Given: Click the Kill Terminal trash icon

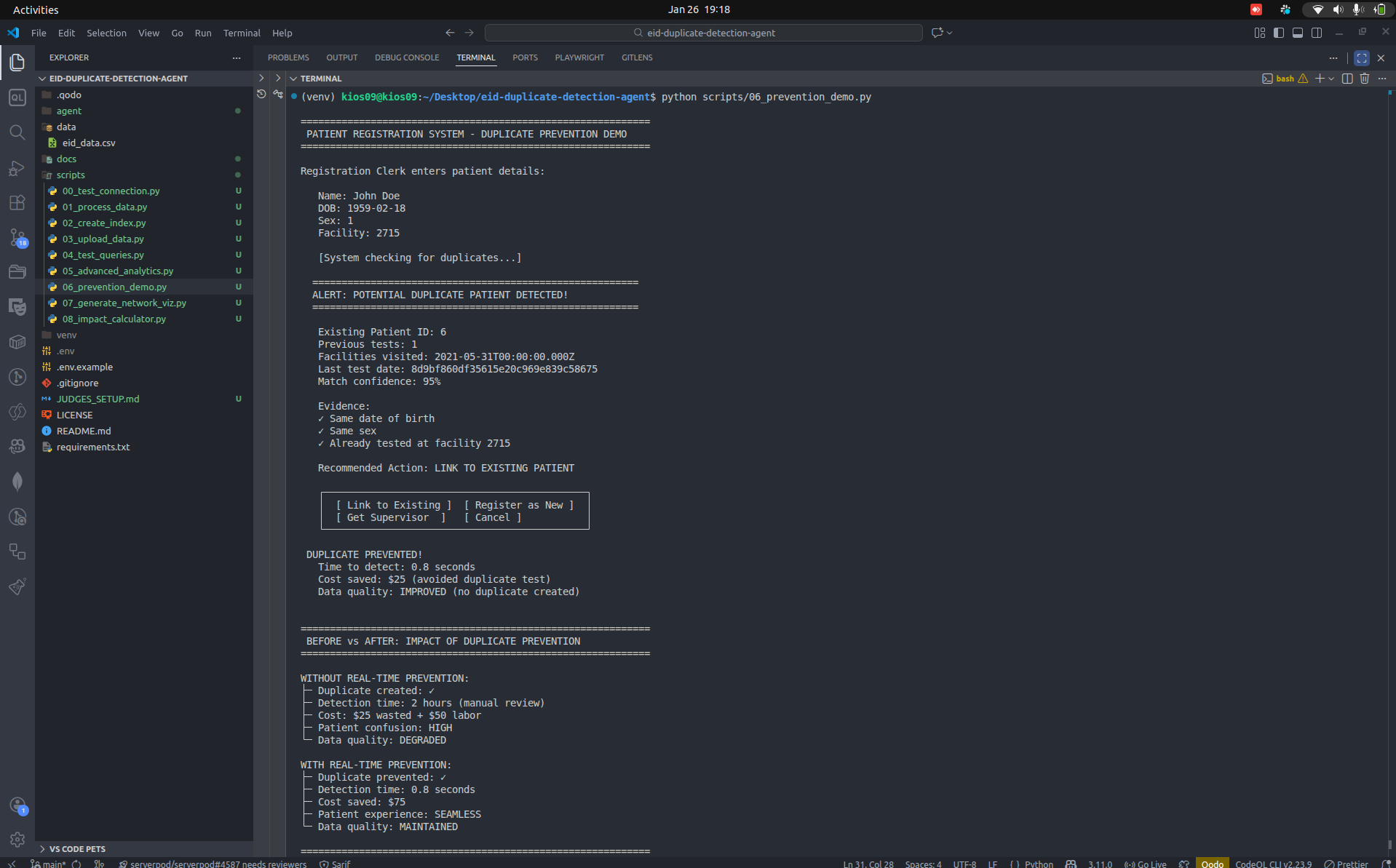Looking at the screenshot, I should 1365,79.
